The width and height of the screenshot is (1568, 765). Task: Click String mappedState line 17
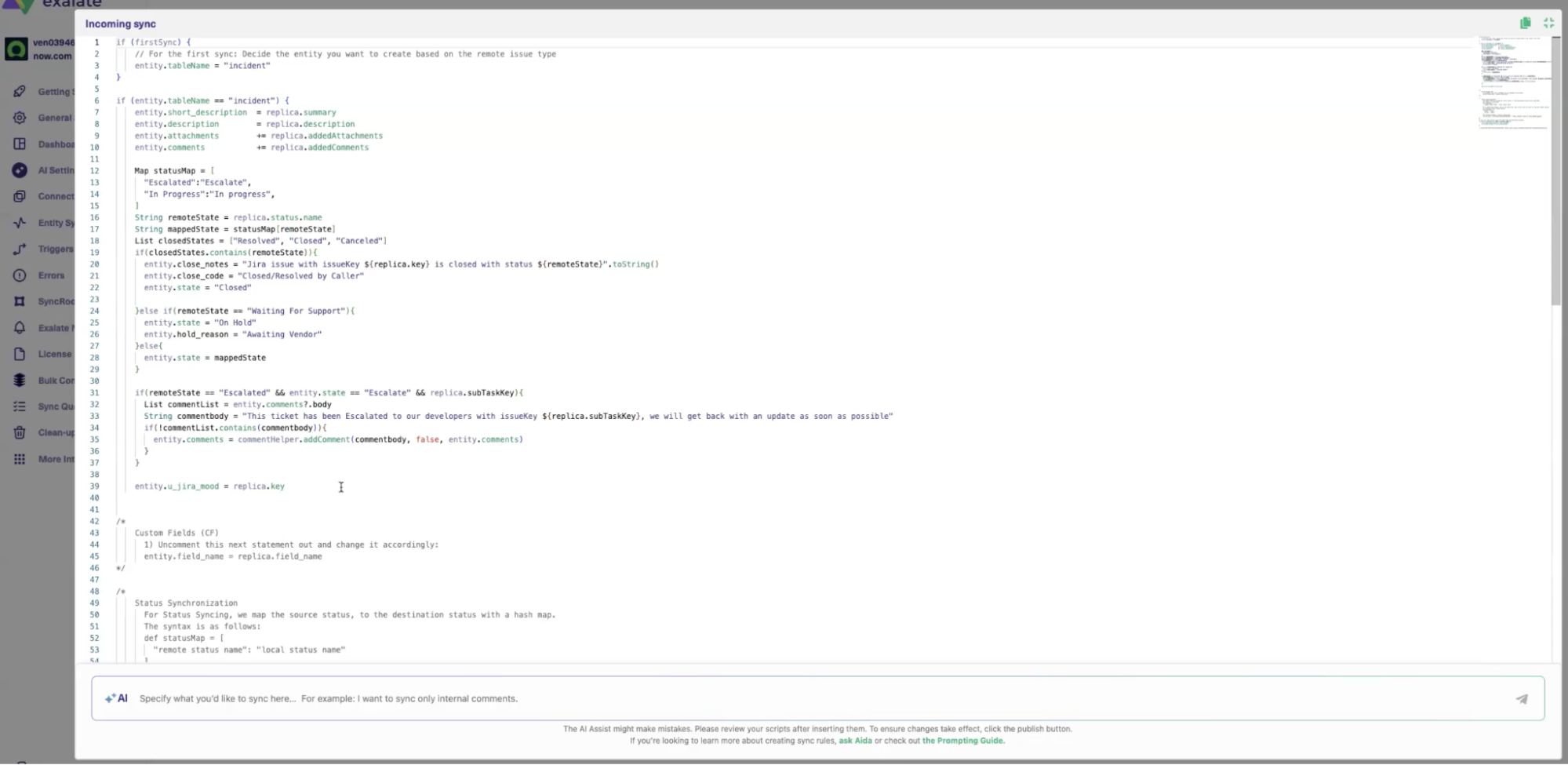coord(235,229)
